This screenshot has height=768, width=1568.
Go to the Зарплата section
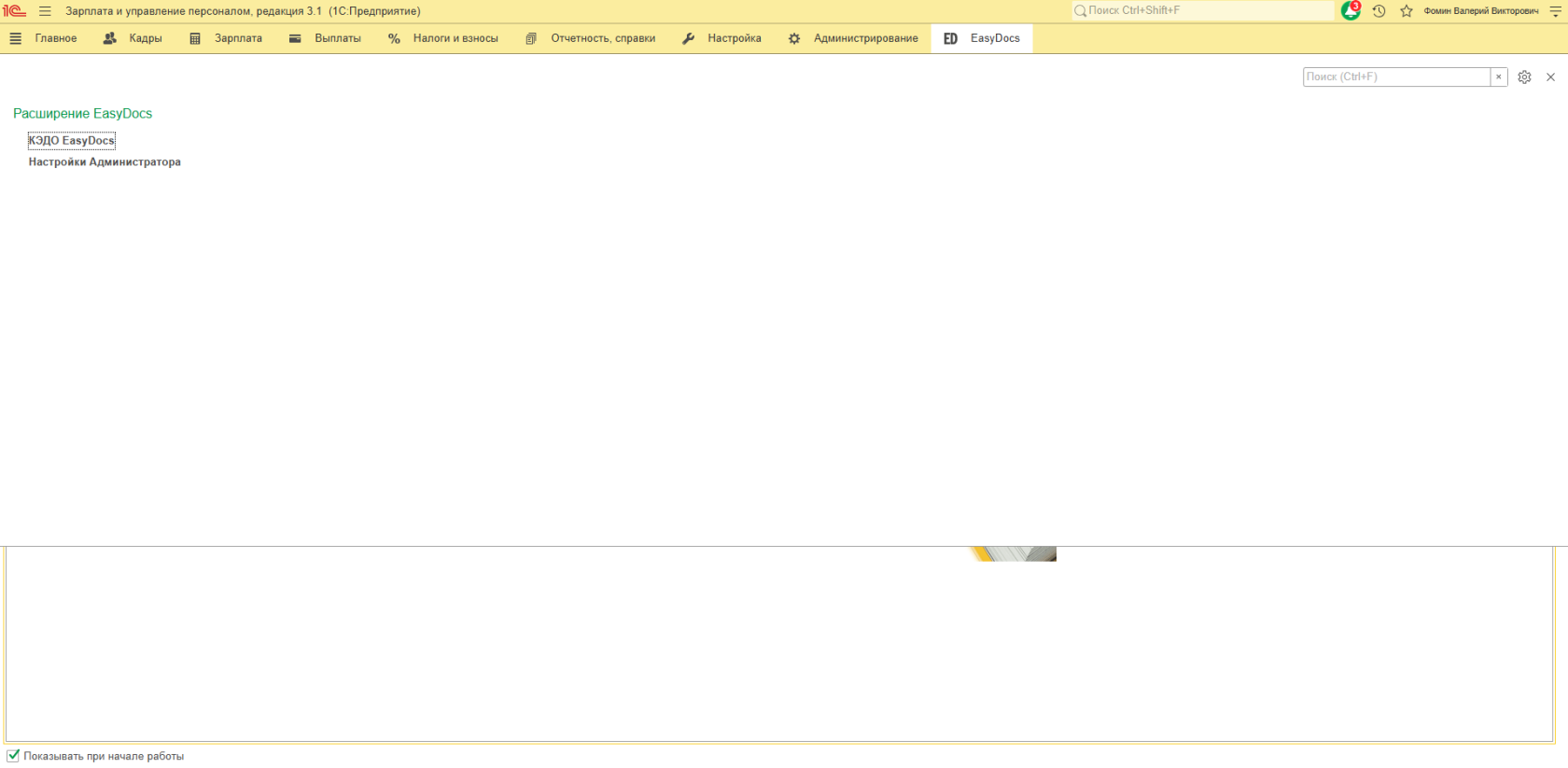pyautogui.click(x=226, y=38)
